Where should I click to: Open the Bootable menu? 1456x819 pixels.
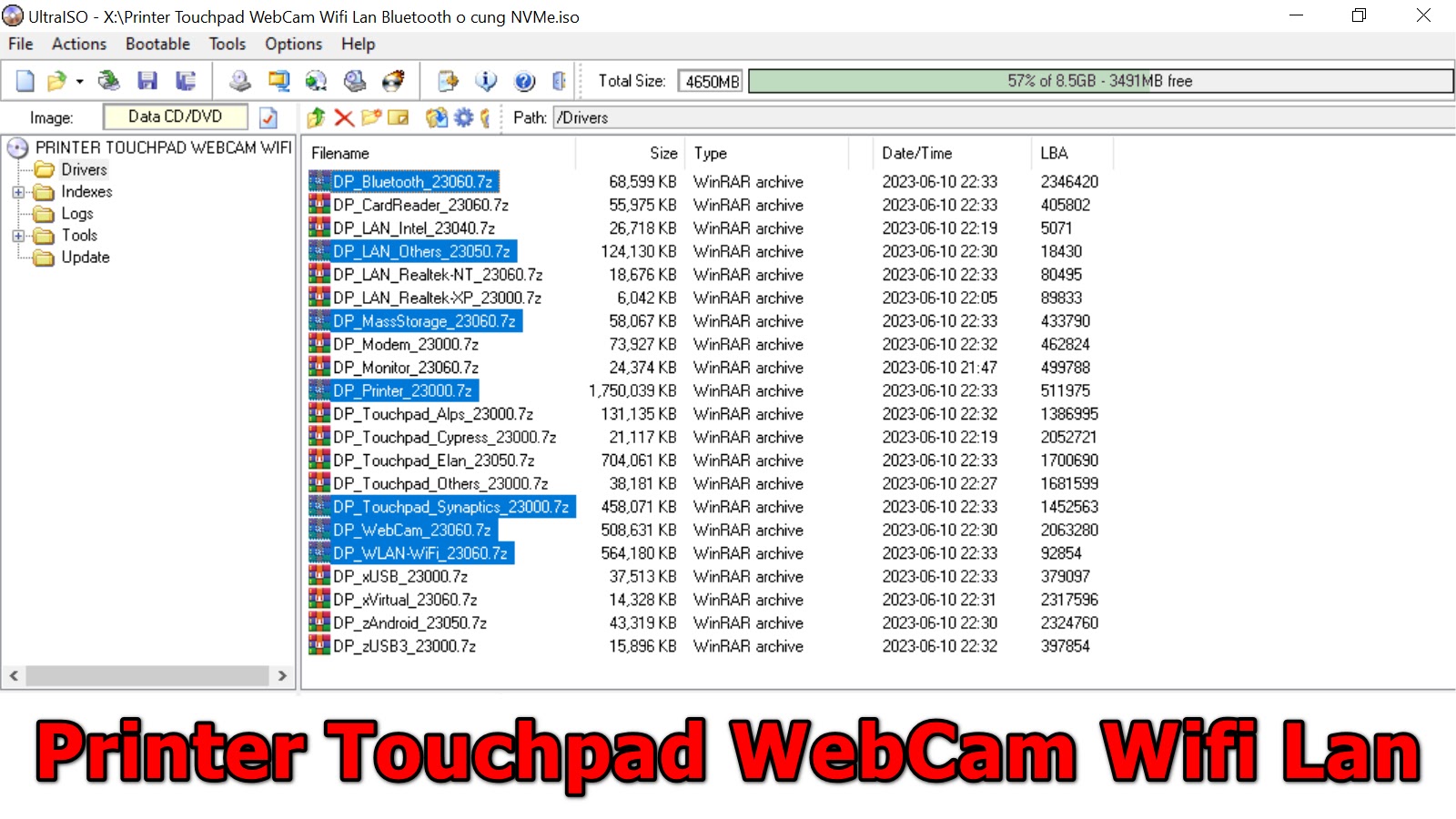158,44
